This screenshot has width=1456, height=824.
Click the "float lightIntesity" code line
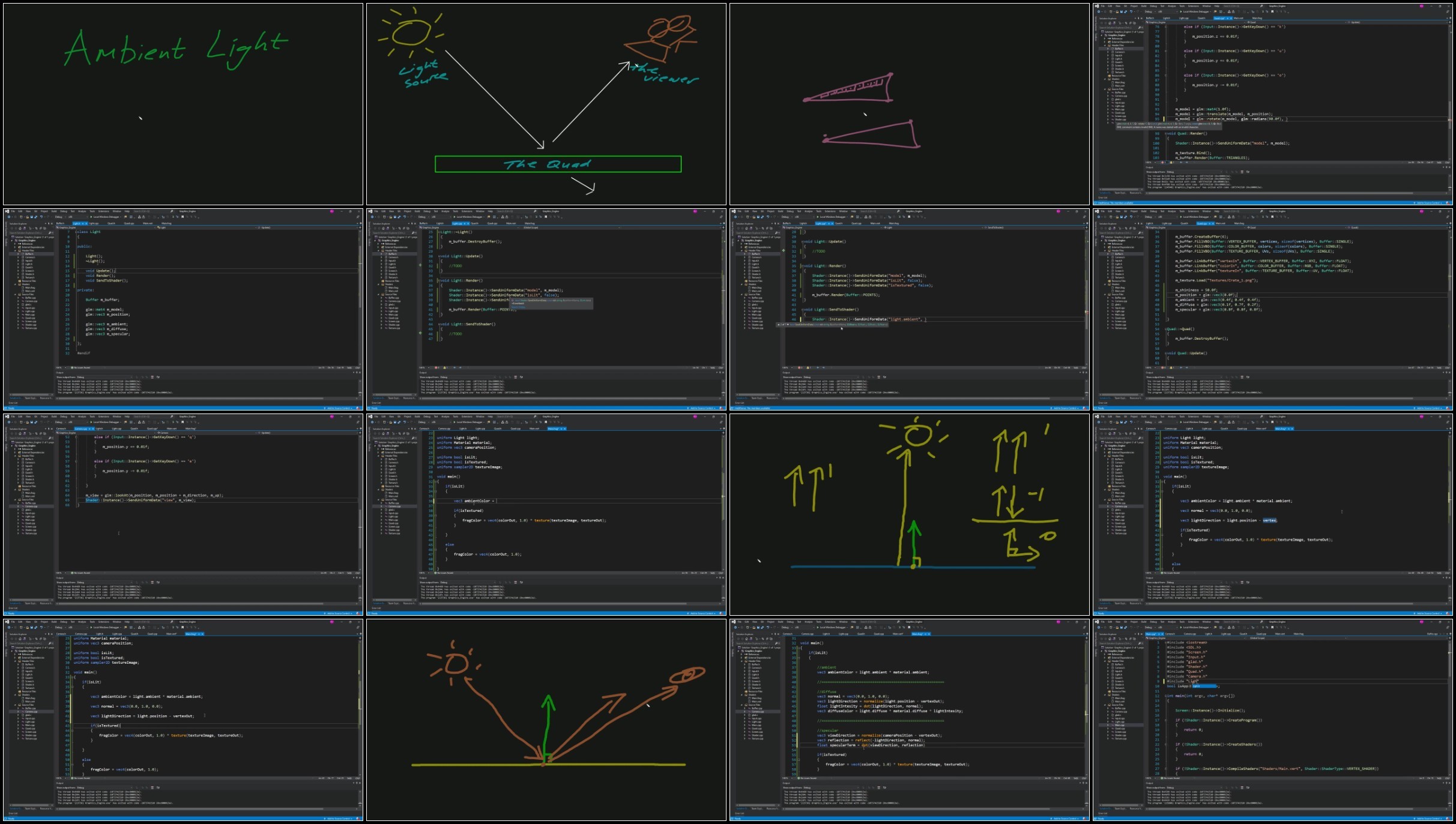[870, 706]
